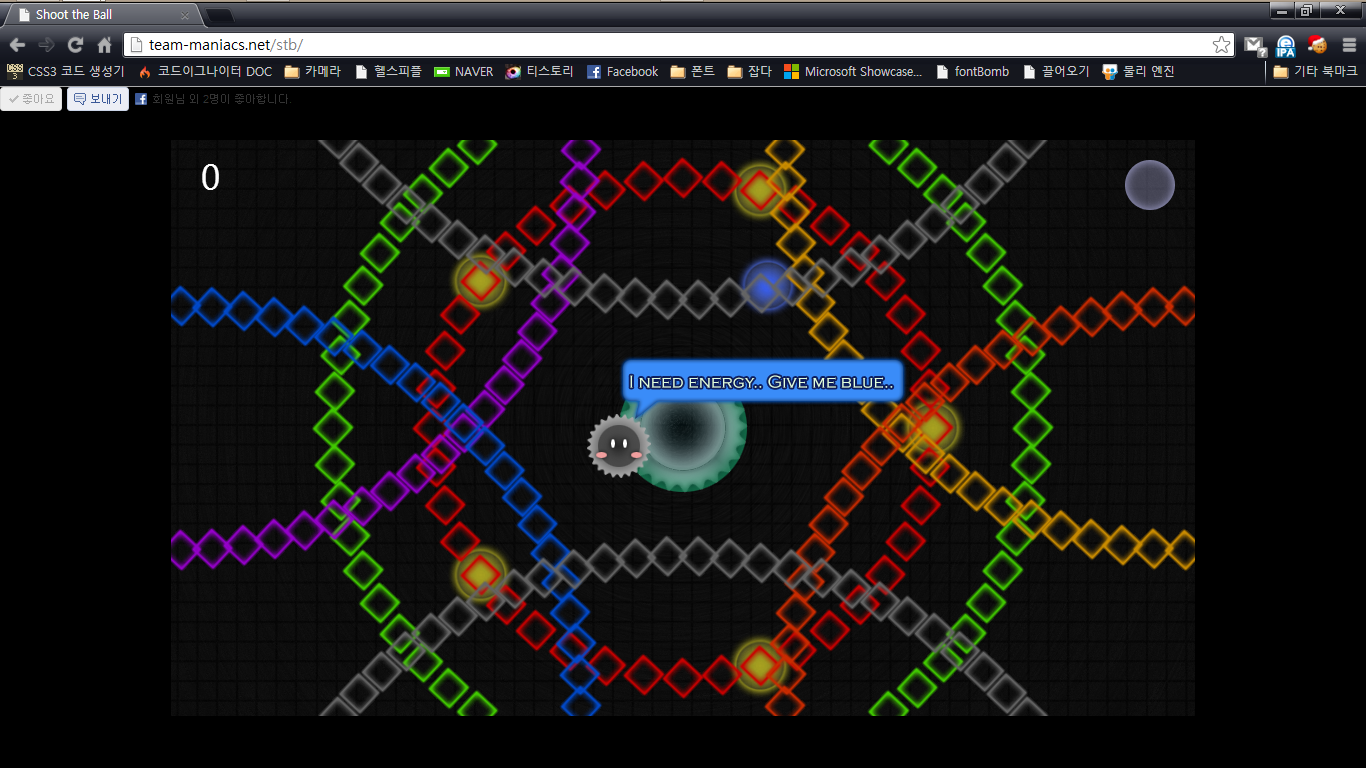Click the text "회원님 외 2명이 좋아합니다."
The width and height of the screenshot is (1366, 768).
tap(221, 99)
